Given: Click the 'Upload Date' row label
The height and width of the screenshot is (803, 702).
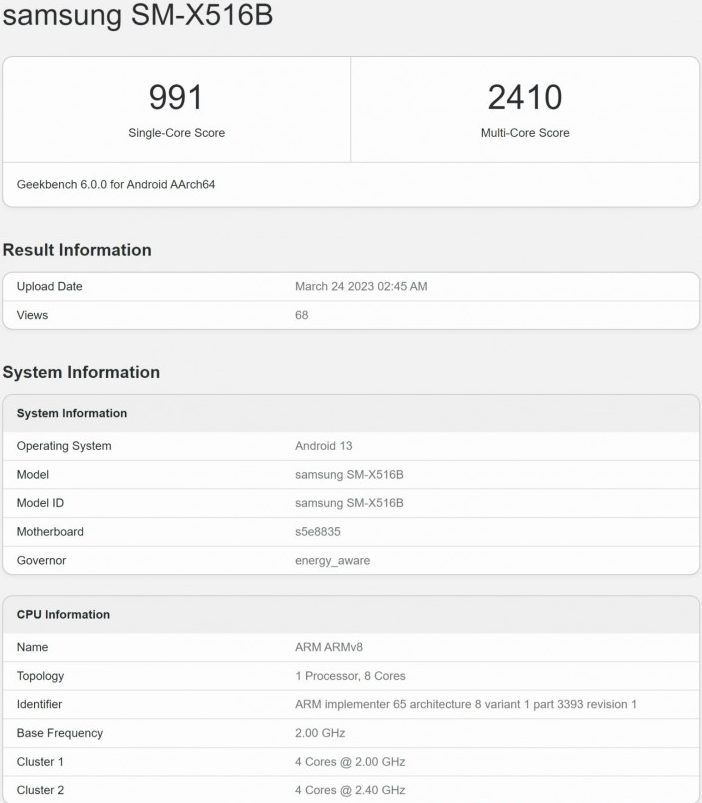Looking at the screenshot, I should tap(50, 286).
